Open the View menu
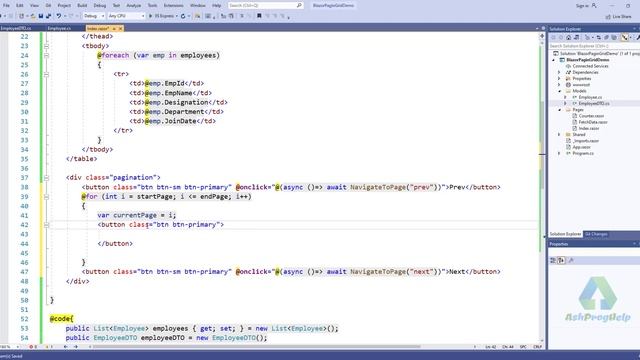The image size is (640, 360). click(34, 5)
